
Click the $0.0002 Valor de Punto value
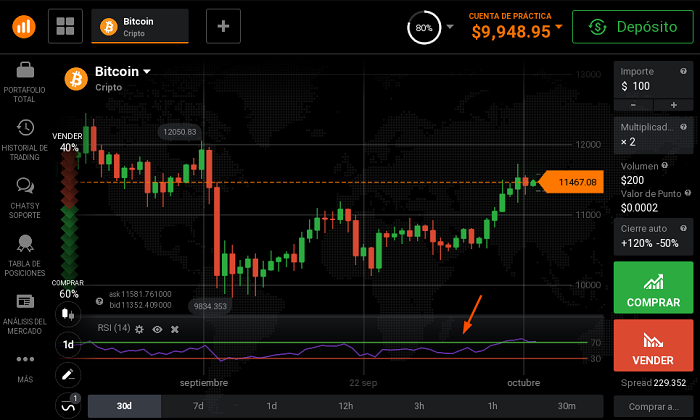pyautogui.click(x=639, y=208)
